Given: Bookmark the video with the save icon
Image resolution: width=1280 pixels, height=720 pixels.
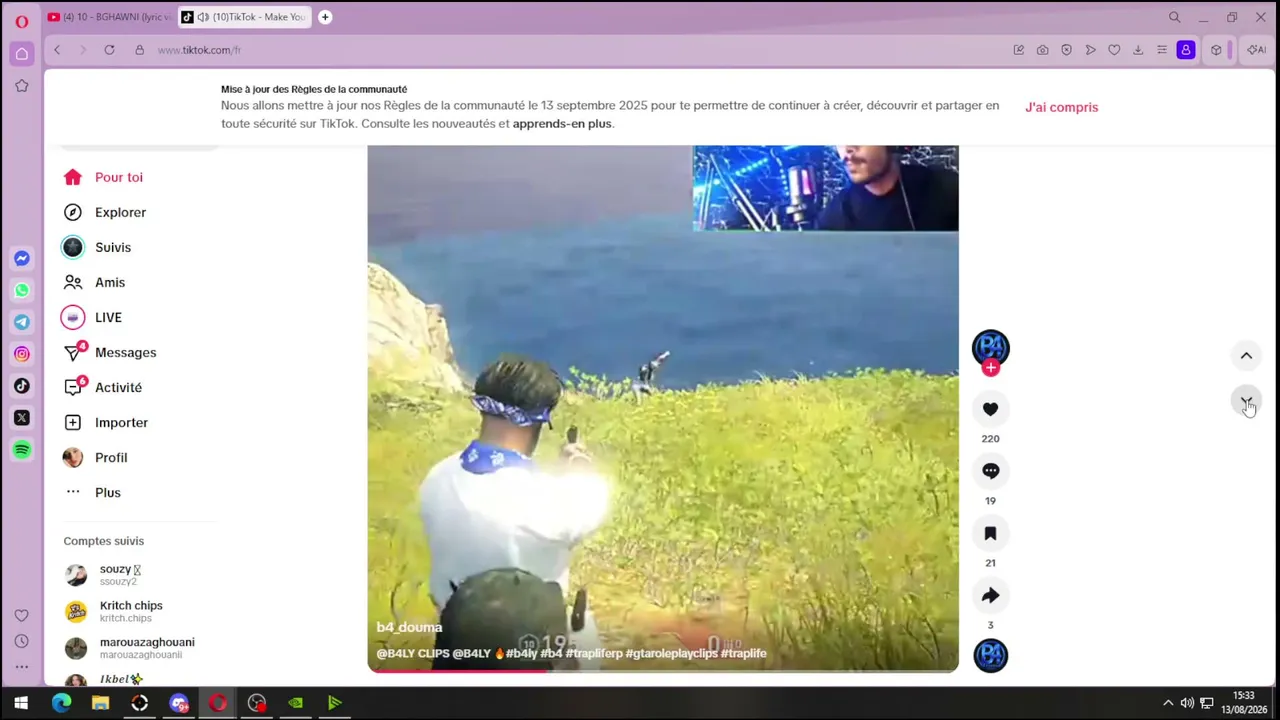Looking at the screenshot, I should (990, 533).
